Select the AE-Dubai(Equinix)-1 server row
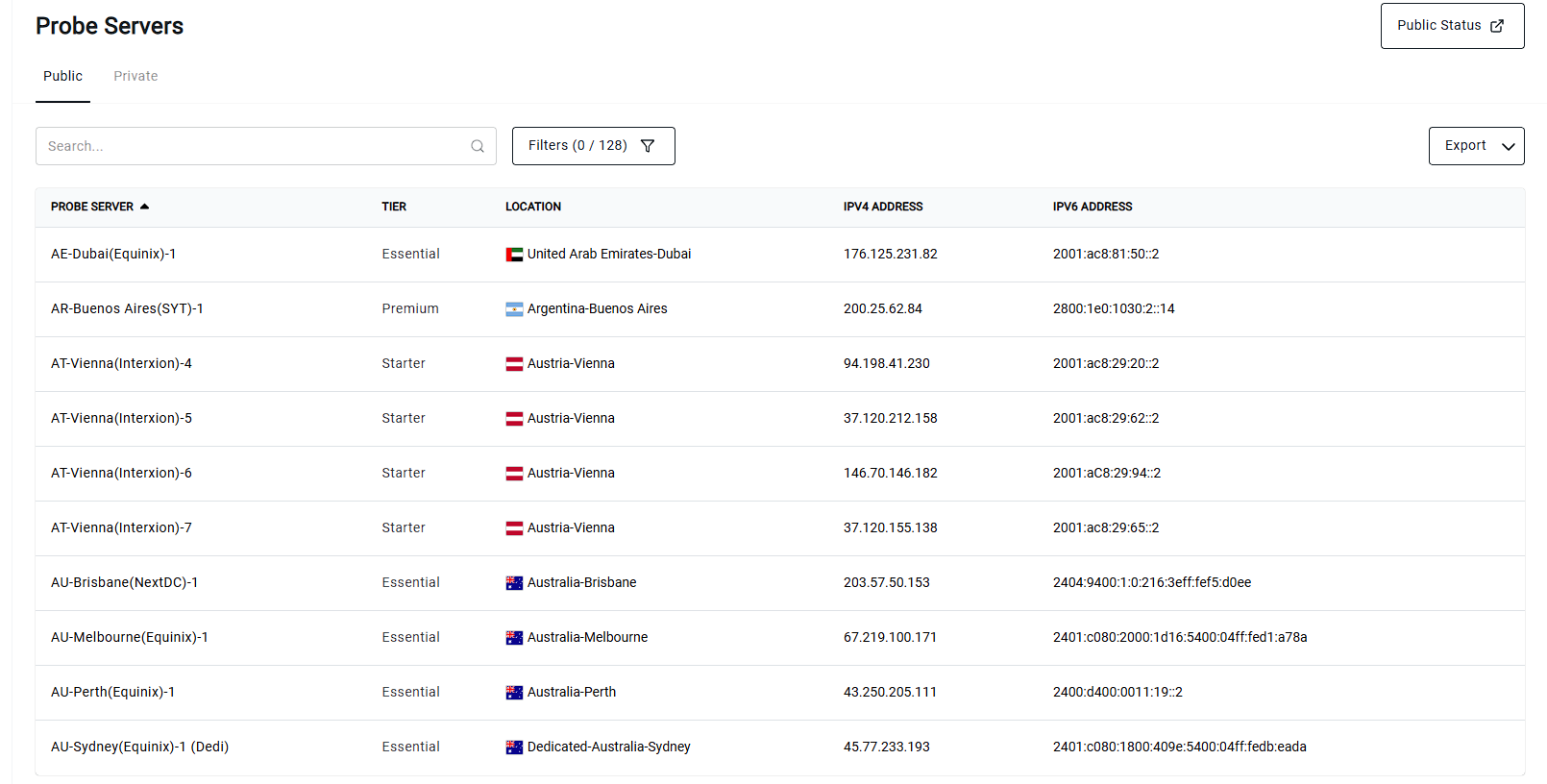Image resolution: width=1547 pixels, height=784 pixels. [113, 255]
